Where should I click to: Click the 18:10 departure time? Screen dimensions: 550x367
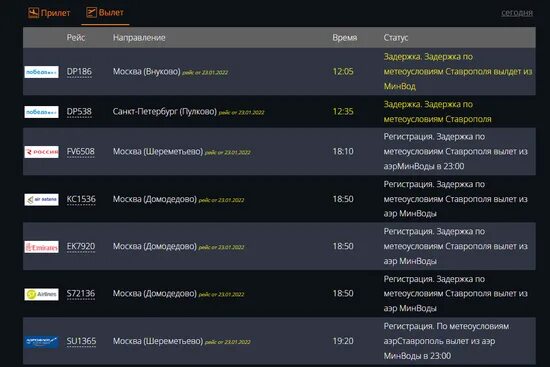[x=343, y=152]
